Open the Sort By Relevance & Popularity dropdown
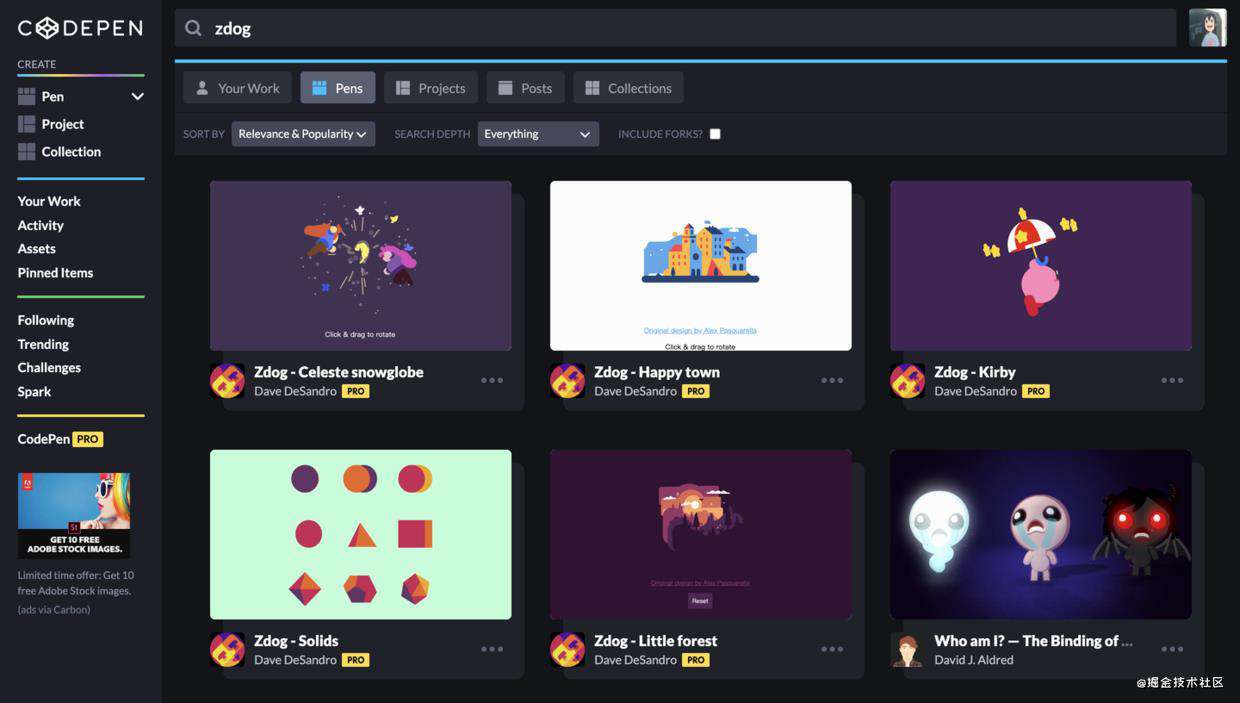The width and height of the screenshot is (1240, 703). click(303, 134)
